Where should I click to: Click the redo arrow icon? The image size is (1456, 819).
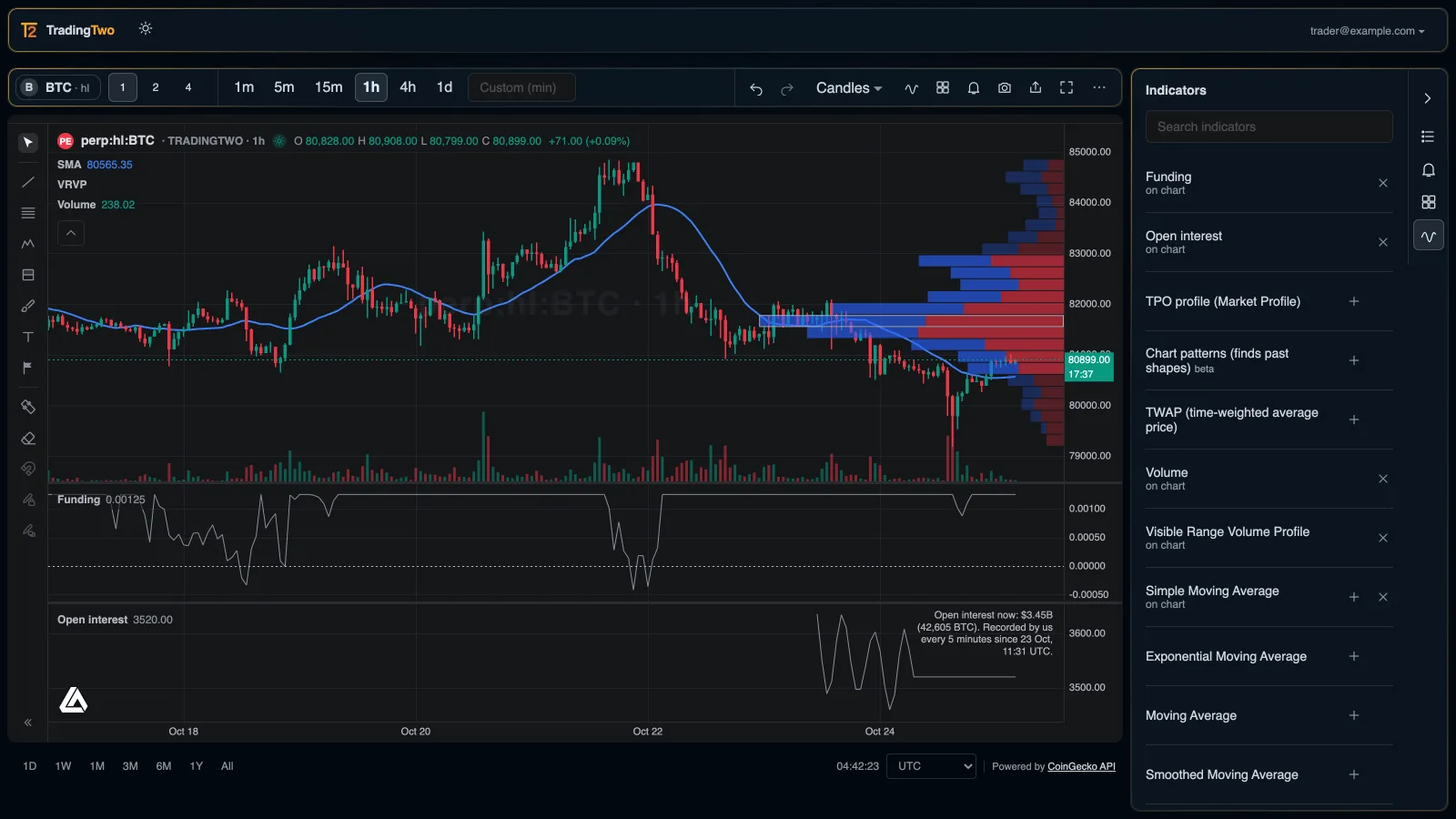coord(787,88)
